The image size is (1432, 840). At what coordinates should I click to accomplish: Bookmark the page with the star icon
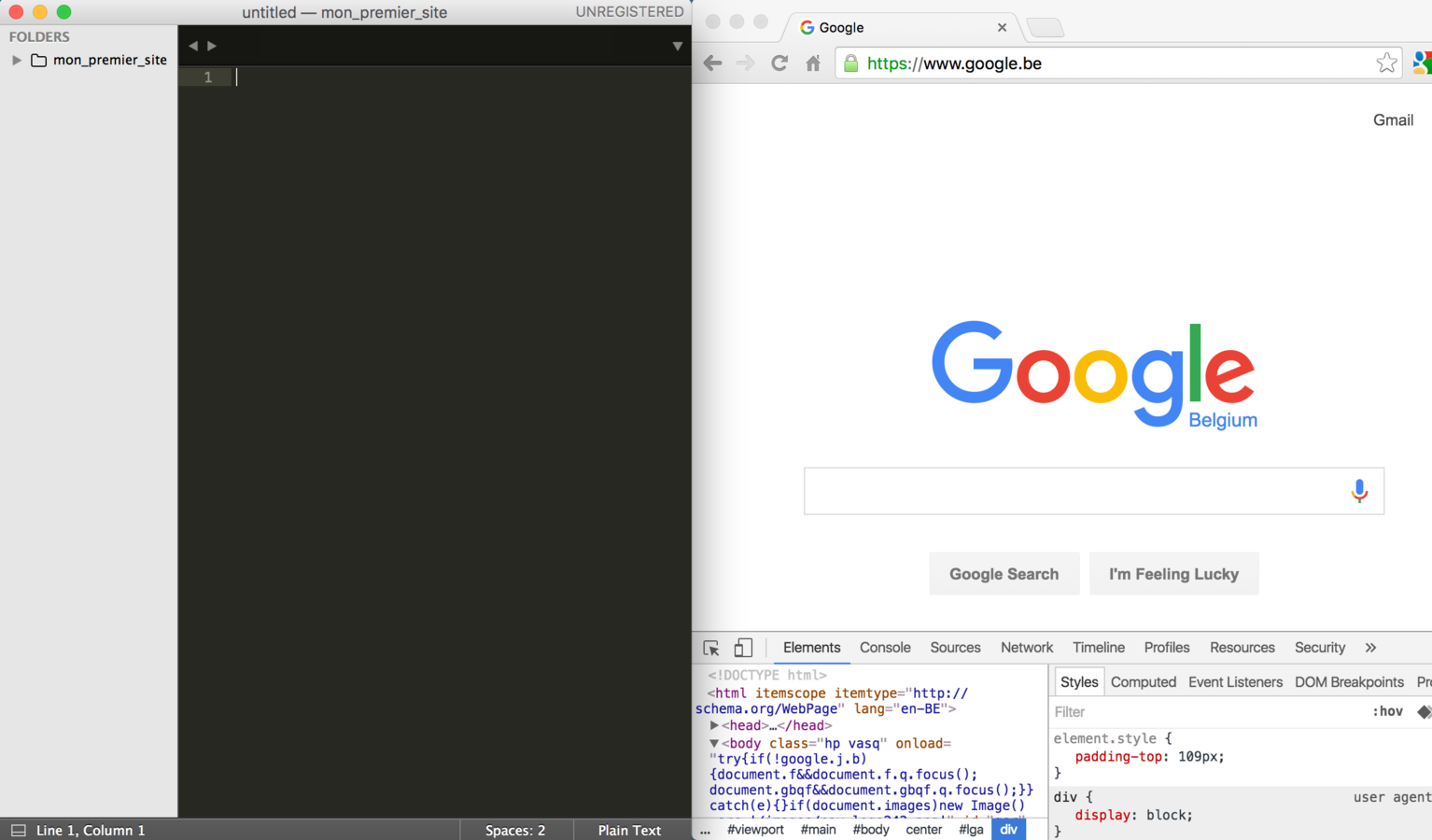tap(1386, 63)
